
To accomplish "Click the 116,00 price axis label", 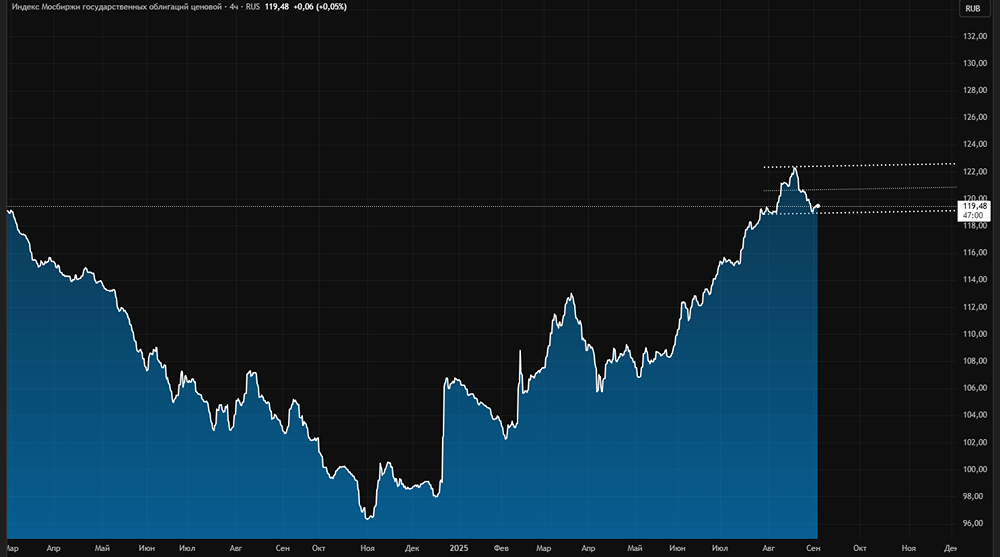I will 975,253.
